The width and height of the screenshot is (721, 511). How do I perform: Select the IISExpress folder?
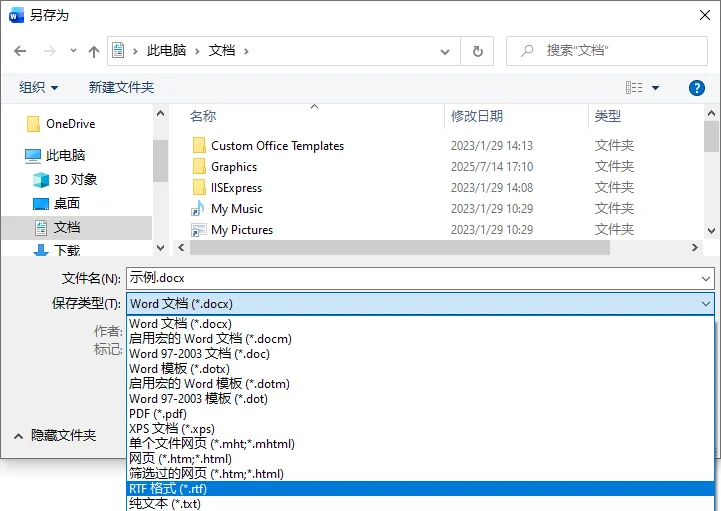click(236, 188)
